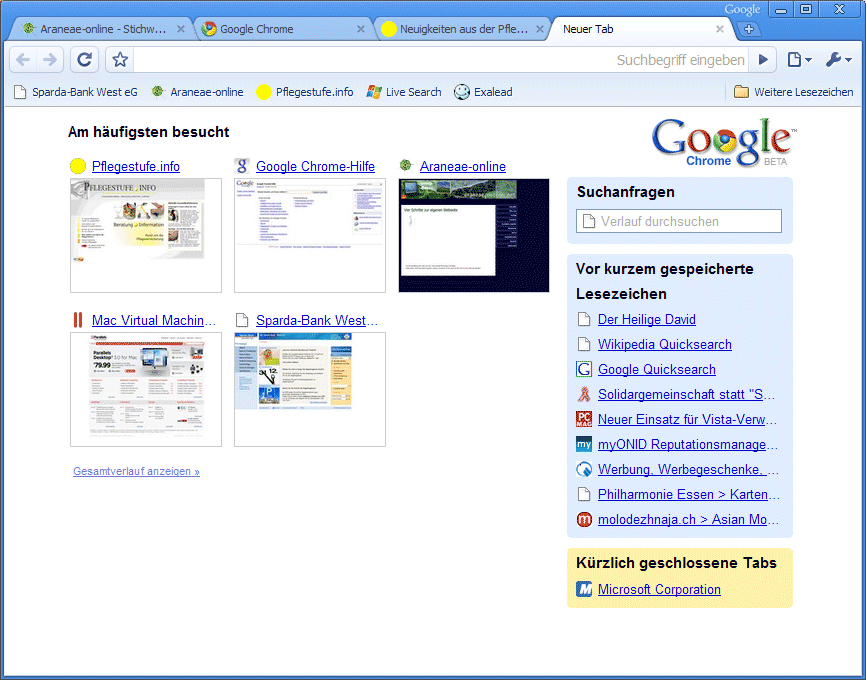
Task: Open the Weitere Lesezeichen folder
Action: tap(793, 92)
